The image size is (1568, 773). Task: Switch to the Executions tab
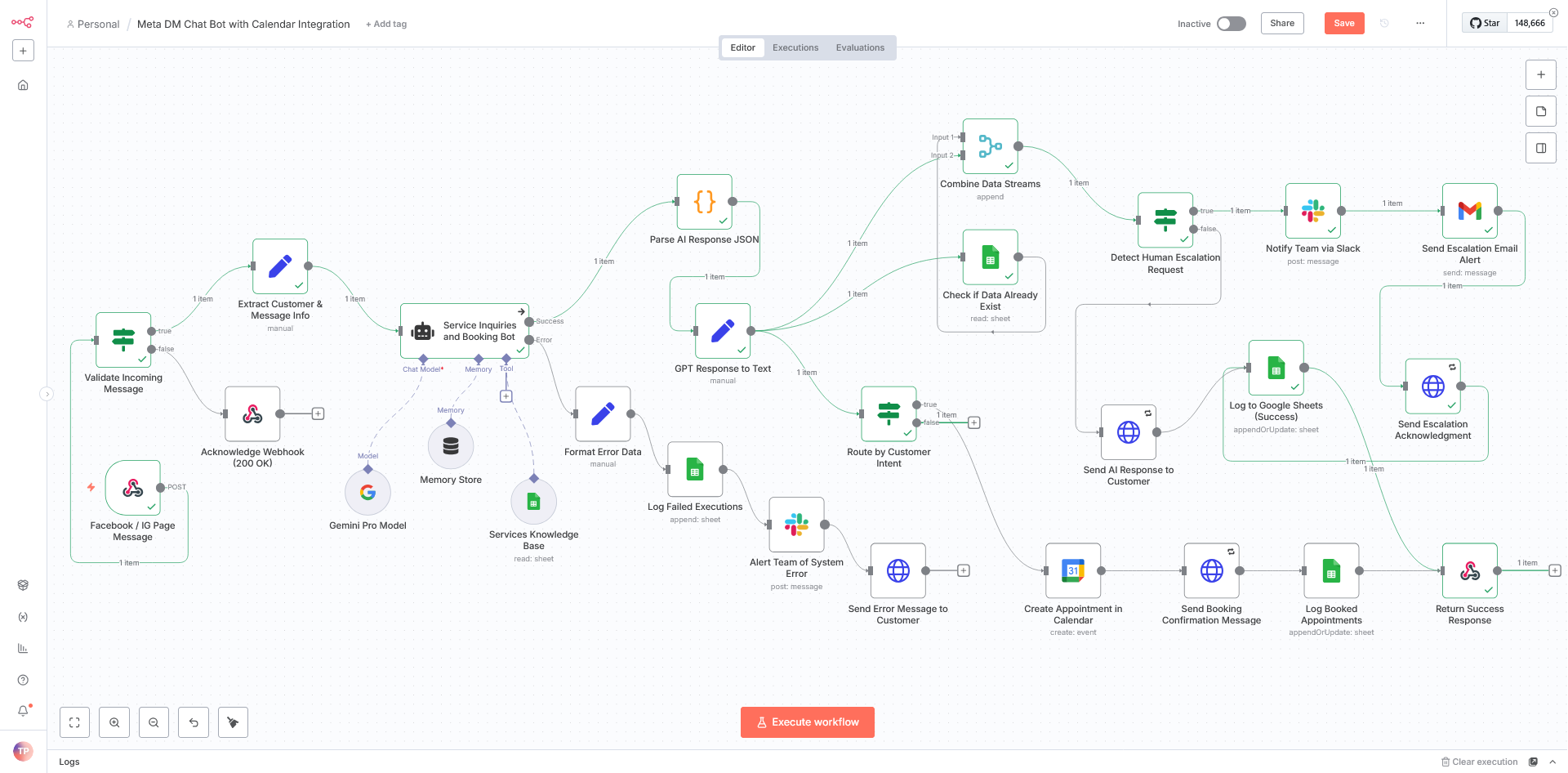(x=795, y=47)
